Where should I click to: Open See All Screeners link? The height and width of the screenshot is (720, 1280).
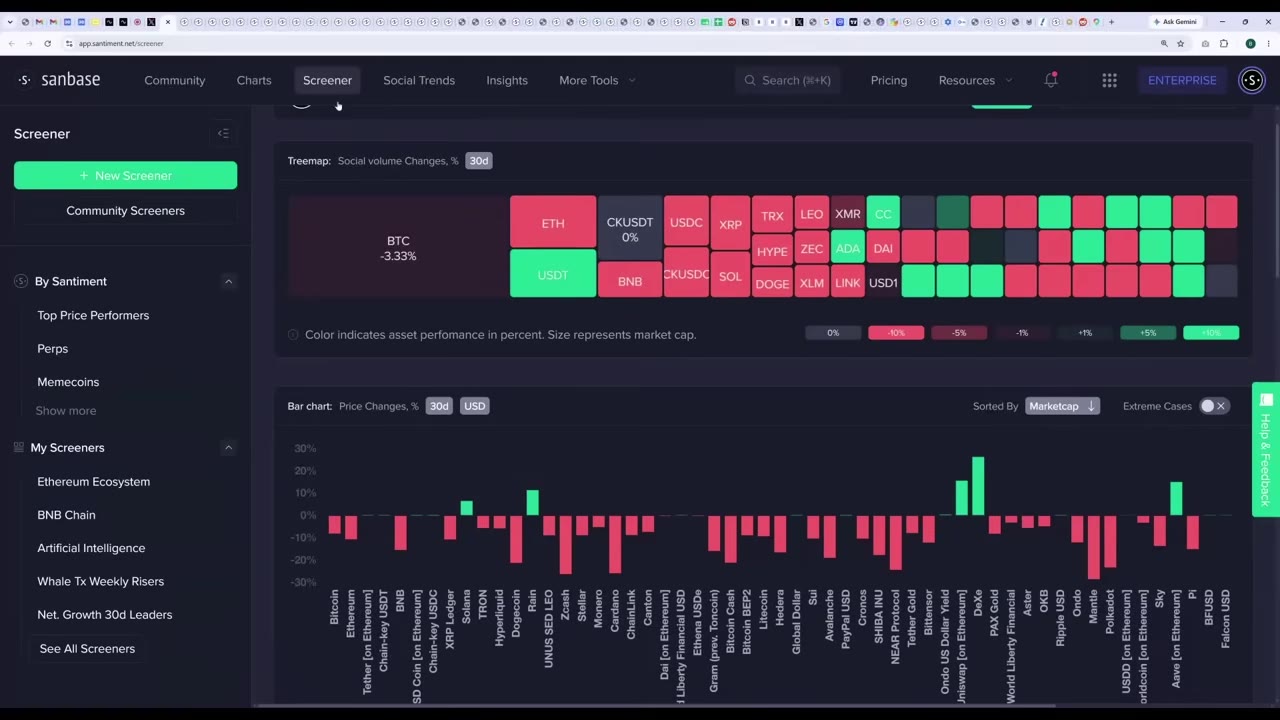pos(87,649)
